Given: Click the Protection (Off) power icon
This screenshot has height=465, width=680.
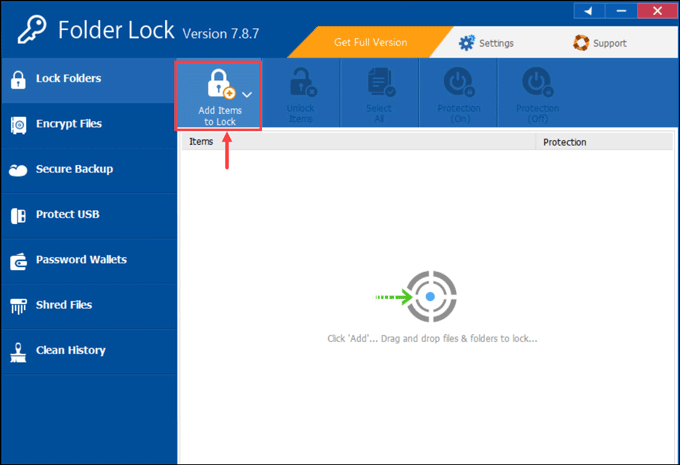Looking at the screenshot, I should (538, 82).
